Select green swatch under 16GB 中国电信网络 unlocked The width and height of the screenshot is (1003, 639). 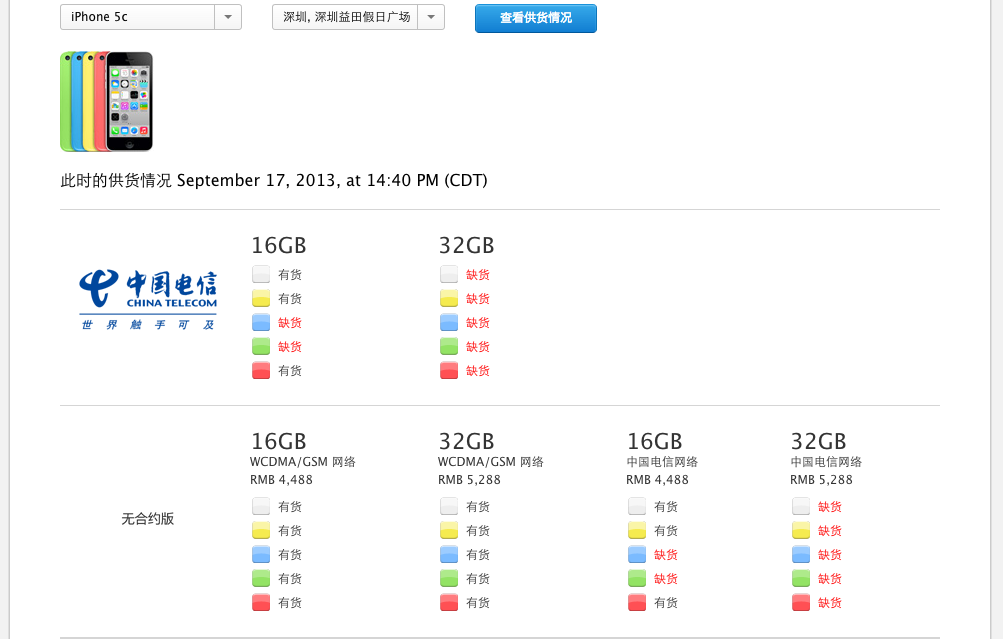pos(637,579)
